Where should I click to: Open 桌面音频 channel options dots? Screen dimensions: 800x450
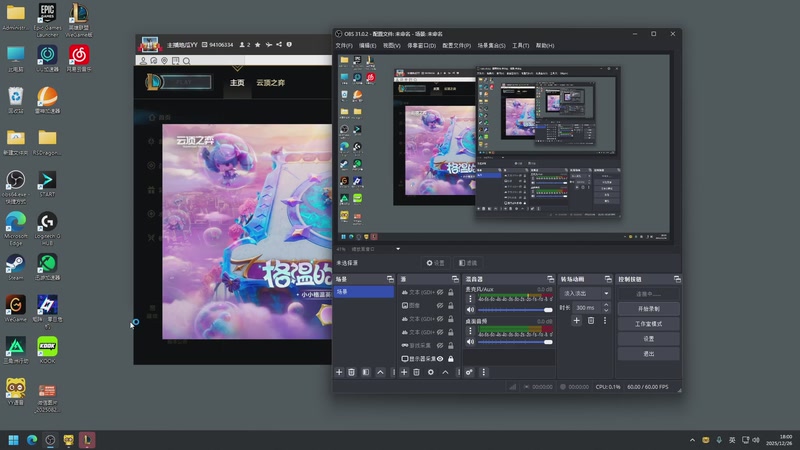470,331
